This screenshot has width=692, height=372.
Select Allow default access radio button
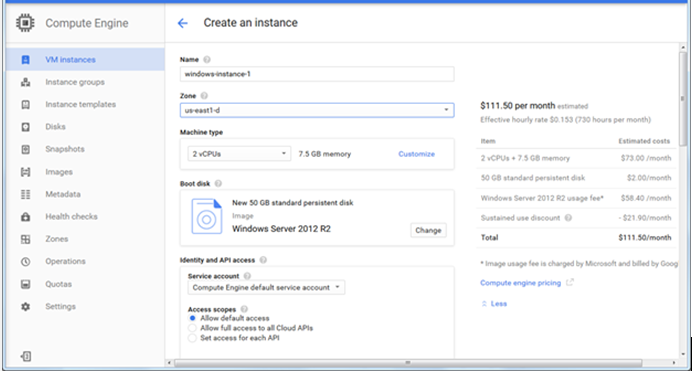pyautogui.click(x=192, y=318)
